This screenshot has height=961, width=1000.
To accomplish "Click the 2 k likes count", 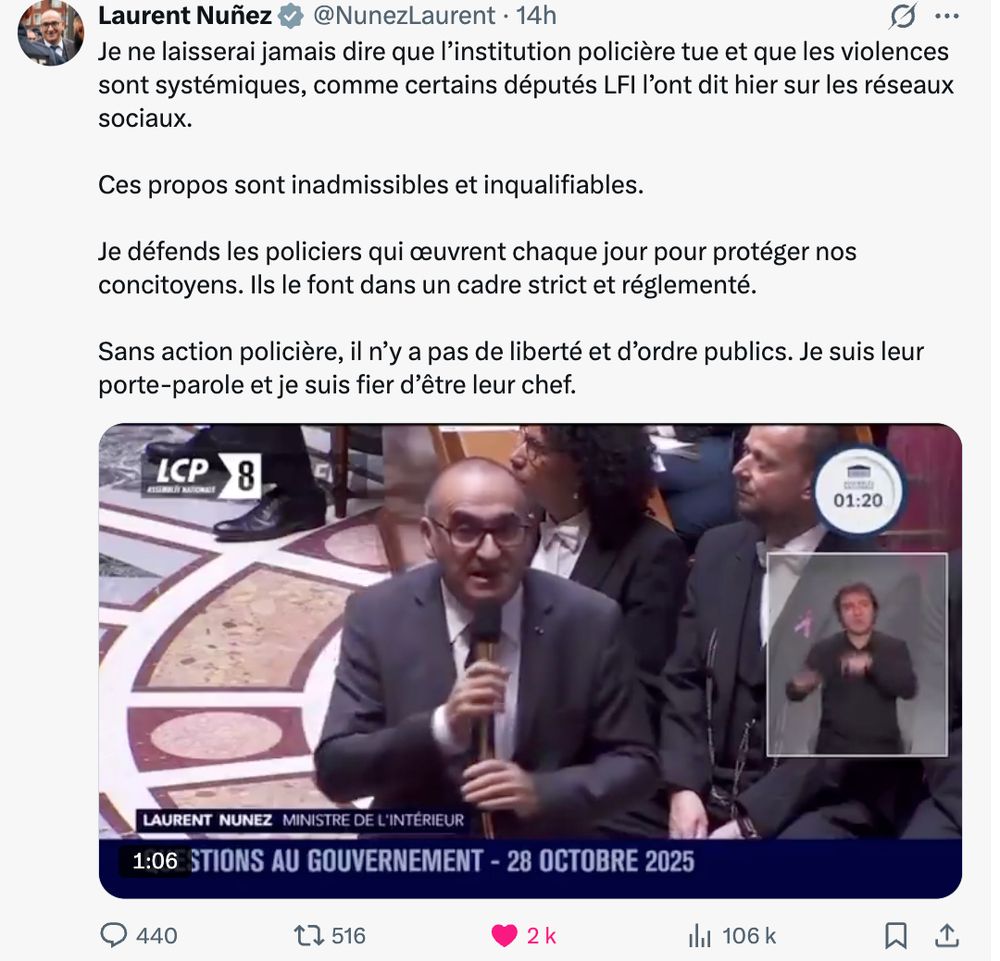I will point(541,935).
